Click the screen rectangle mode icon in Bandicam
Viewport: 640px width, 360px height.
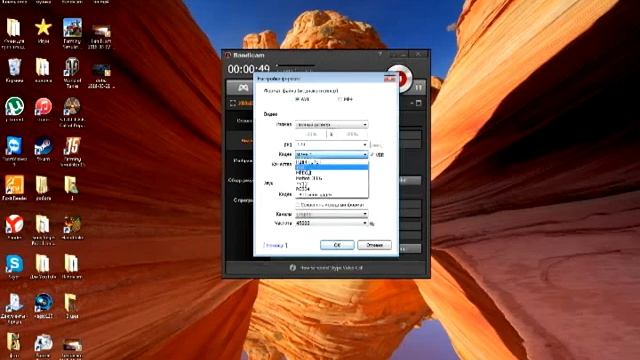(x=233, y=103)
